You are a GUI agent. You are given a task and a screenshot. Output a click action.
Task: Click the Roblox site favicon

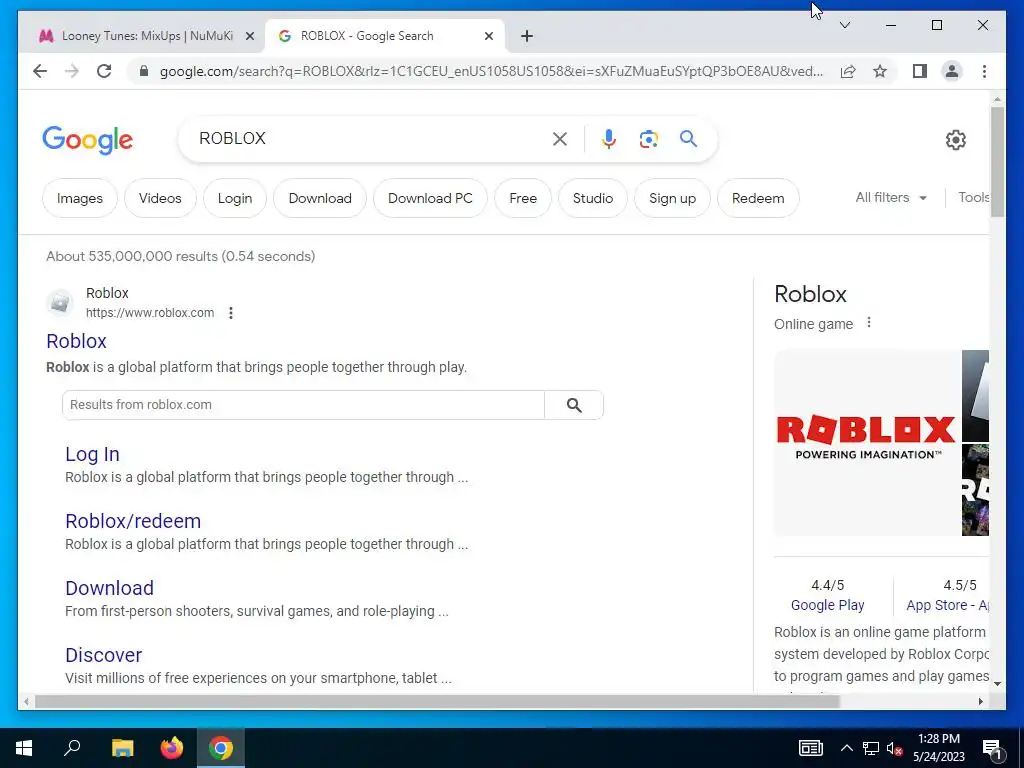[x=59, y=302]
